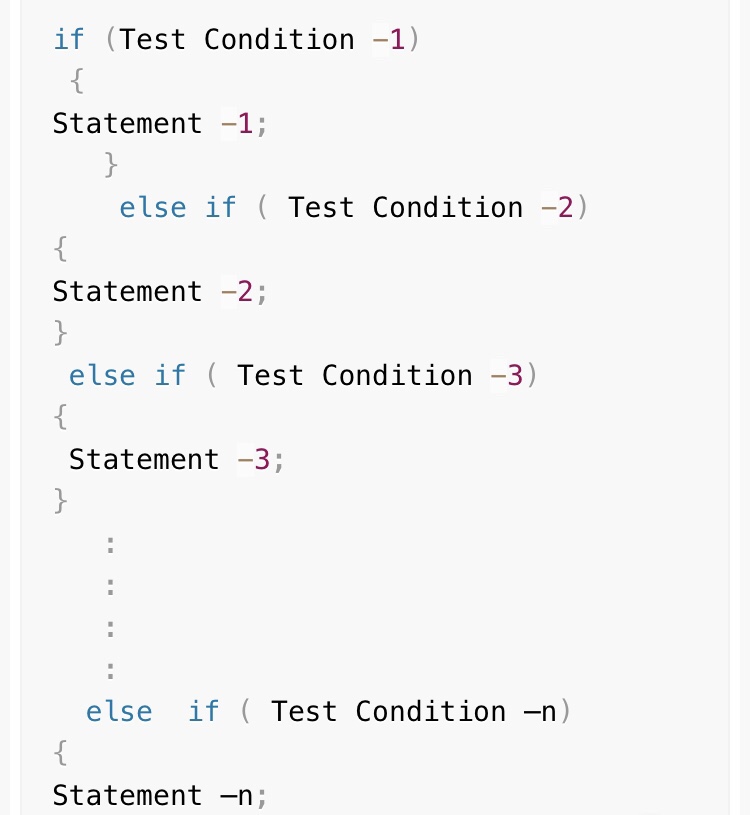
Task: Click the 'Statement -1;' line
Action: [x=160, y=124]
